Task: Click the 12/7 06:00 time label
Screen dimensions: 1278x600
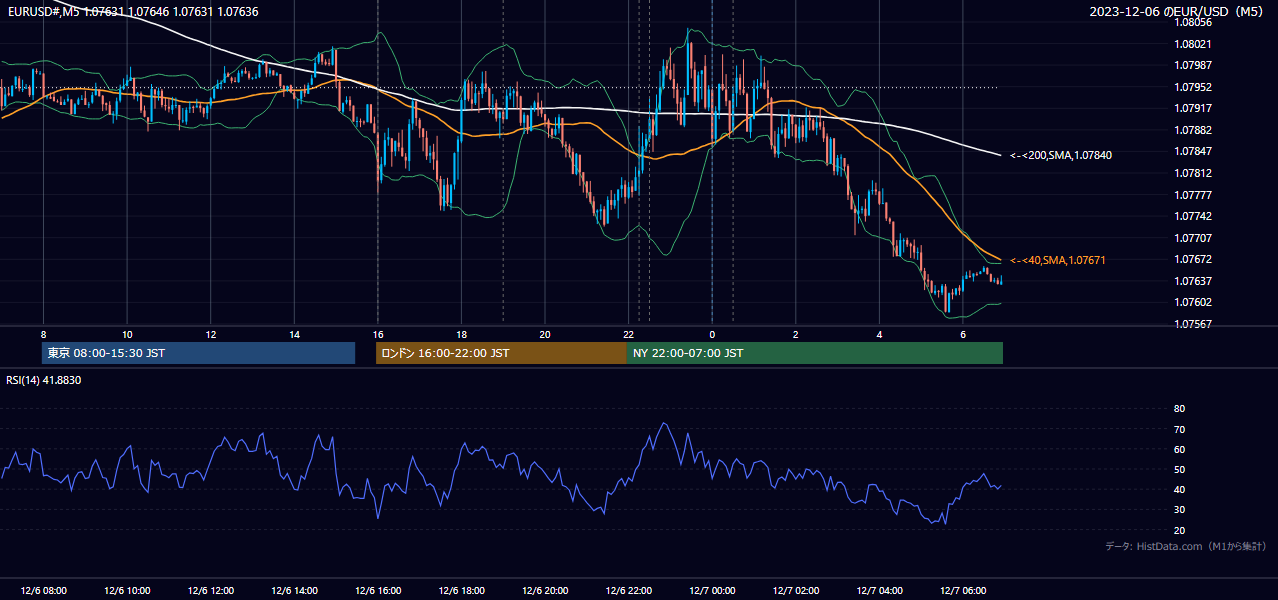Action: pos(963,591)
